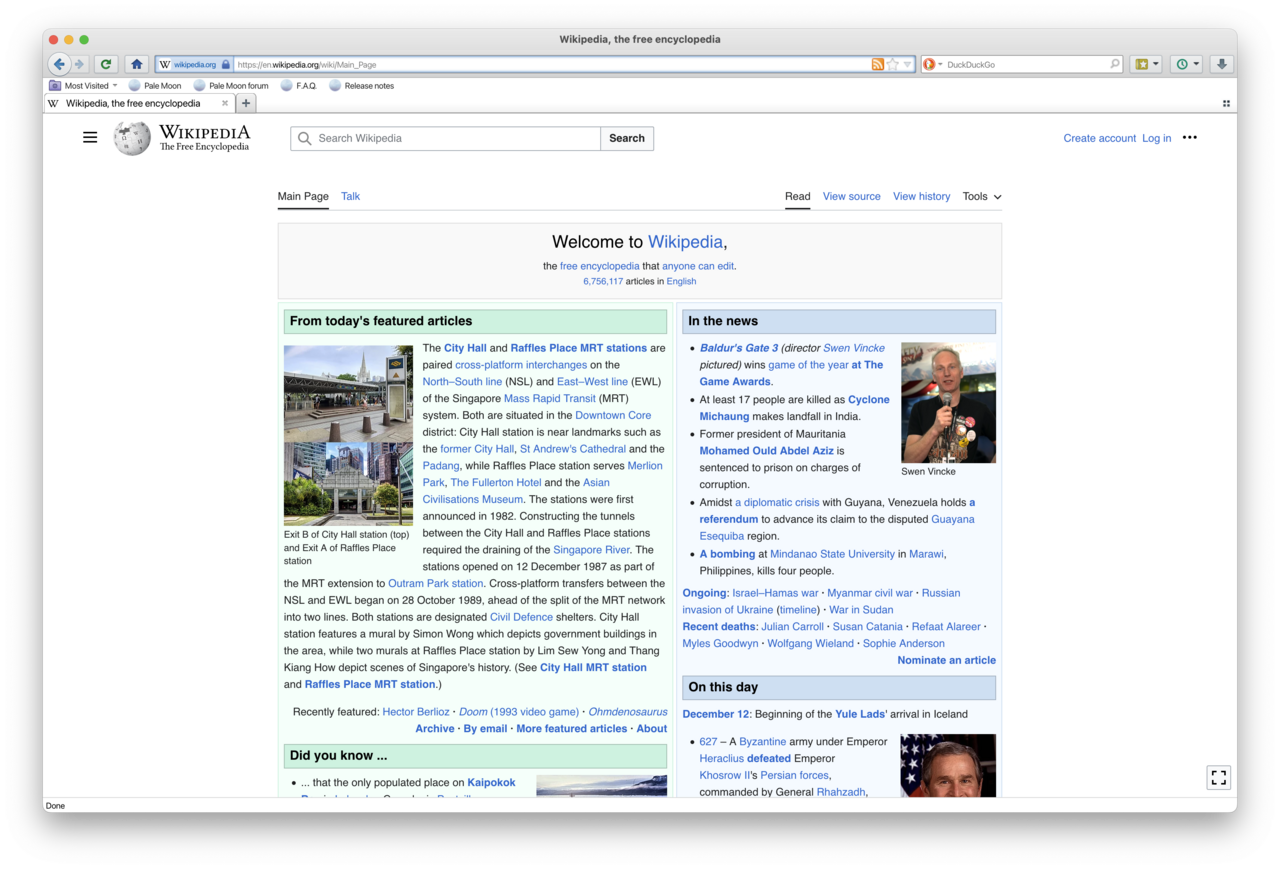Viewport: 1280px width, 869px height.
Task: Click the padlock site identity icon
Action: (x=225, y=64)
